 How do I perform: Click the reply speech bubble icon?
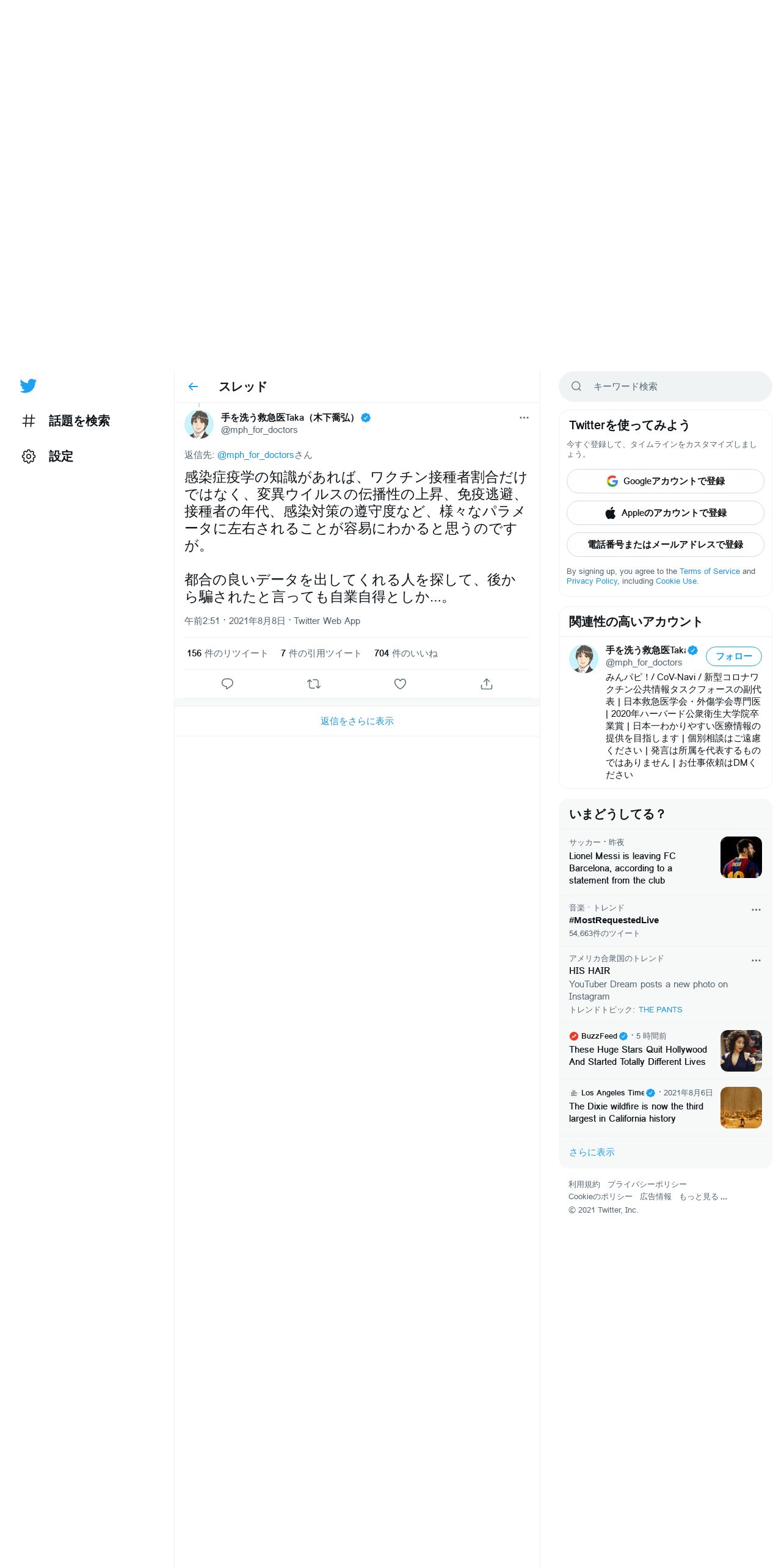tap(227, 684)
